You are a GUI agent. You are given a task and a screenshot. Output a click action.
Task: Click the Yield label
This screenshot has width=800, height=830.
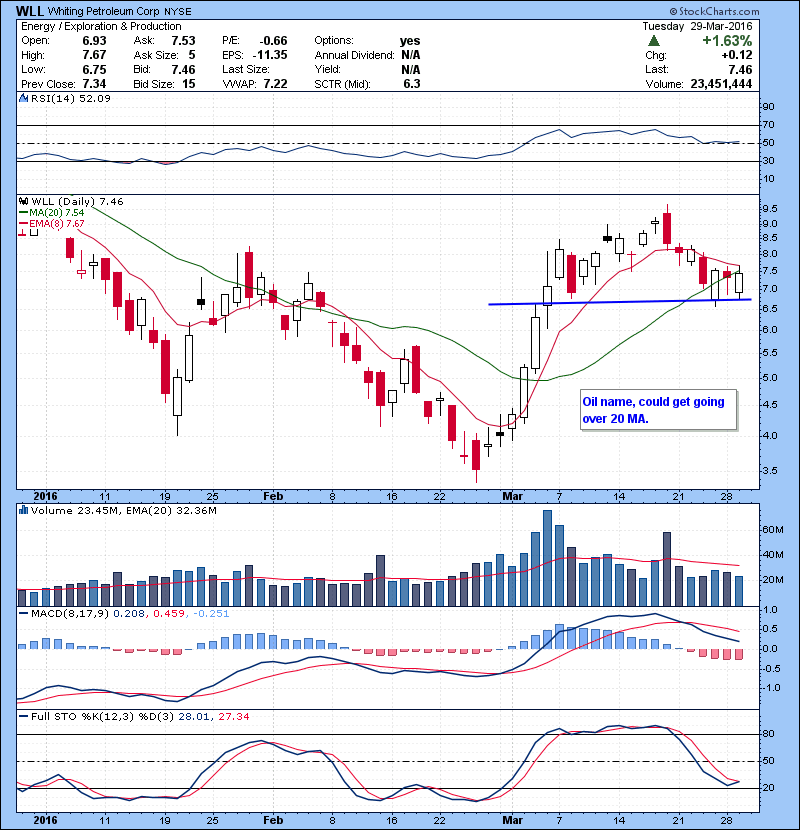coord(327,69)
